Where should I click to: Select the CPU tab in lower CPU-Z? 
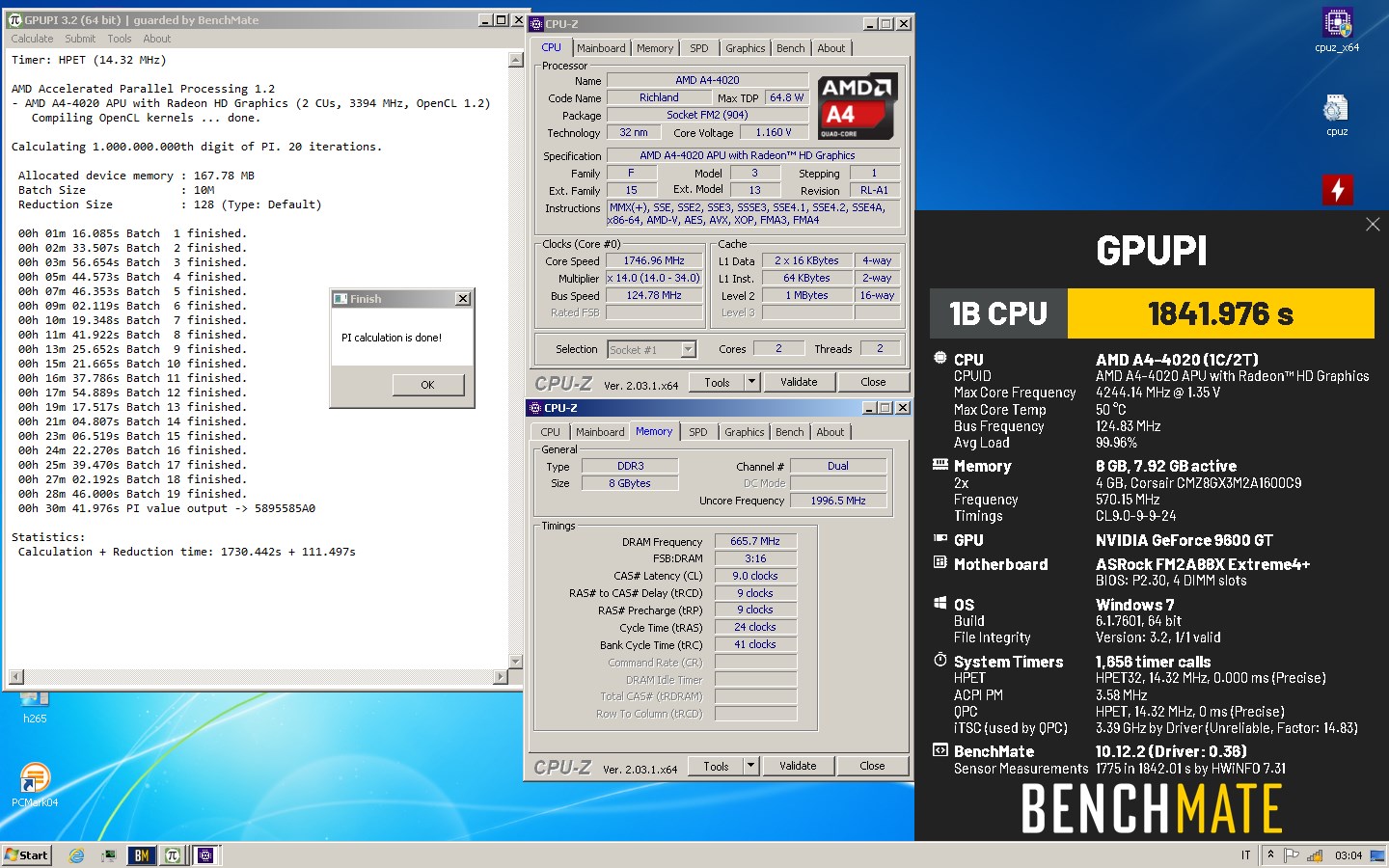pyautogui.click(x=550, y=432)
